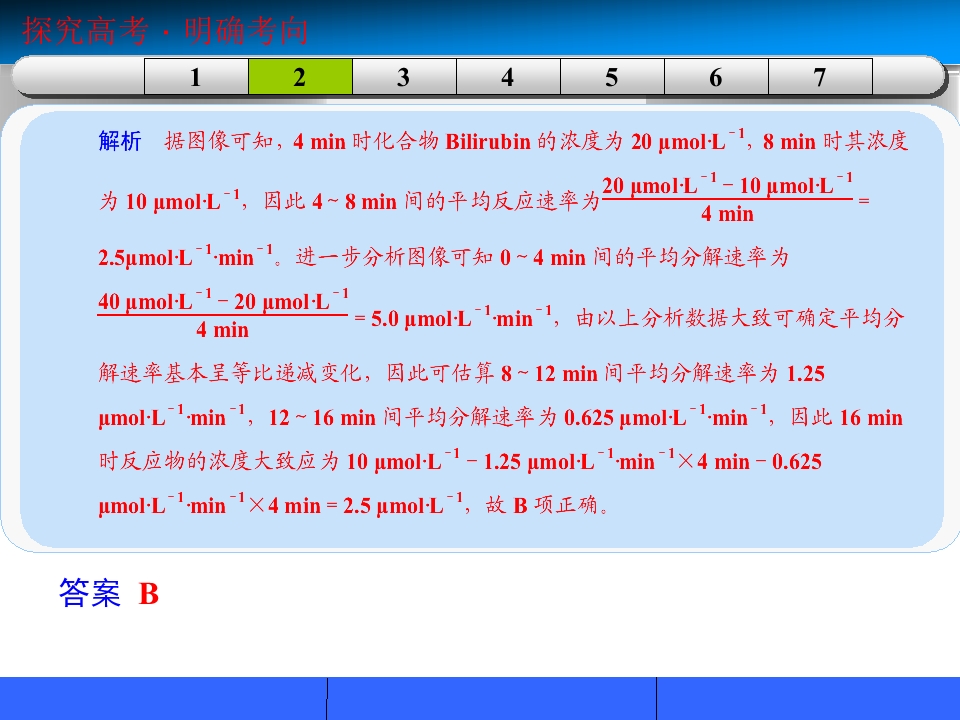This screenshot has height=720, width=960.
Task: Click the 40 μmol·L⁻¹ − 20 μmol·L⁻¹ fraction
Action: (x=223, y=314)
